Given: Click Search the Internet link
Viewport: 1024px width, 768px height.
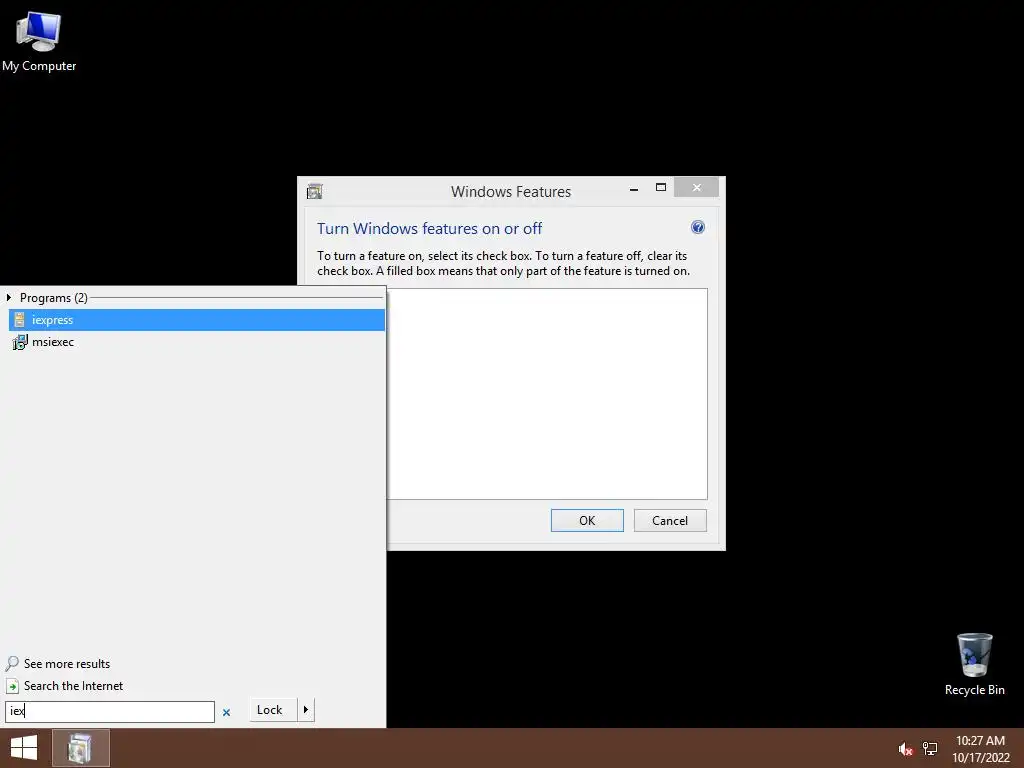Looking at the screenshot, I should pos(73,686).
